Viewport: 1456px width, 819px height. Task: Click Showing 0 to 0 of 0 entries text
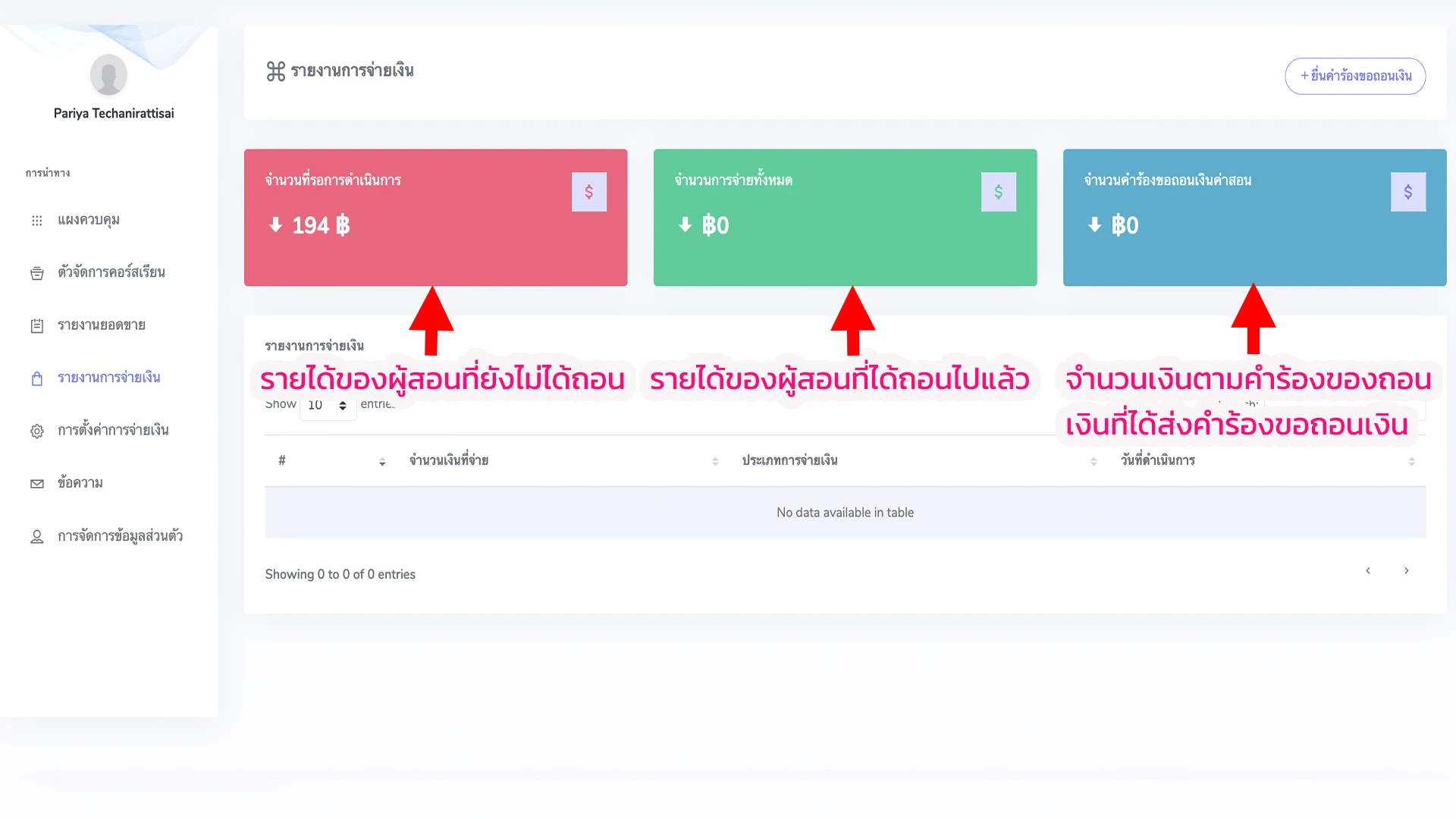point(340,575)
